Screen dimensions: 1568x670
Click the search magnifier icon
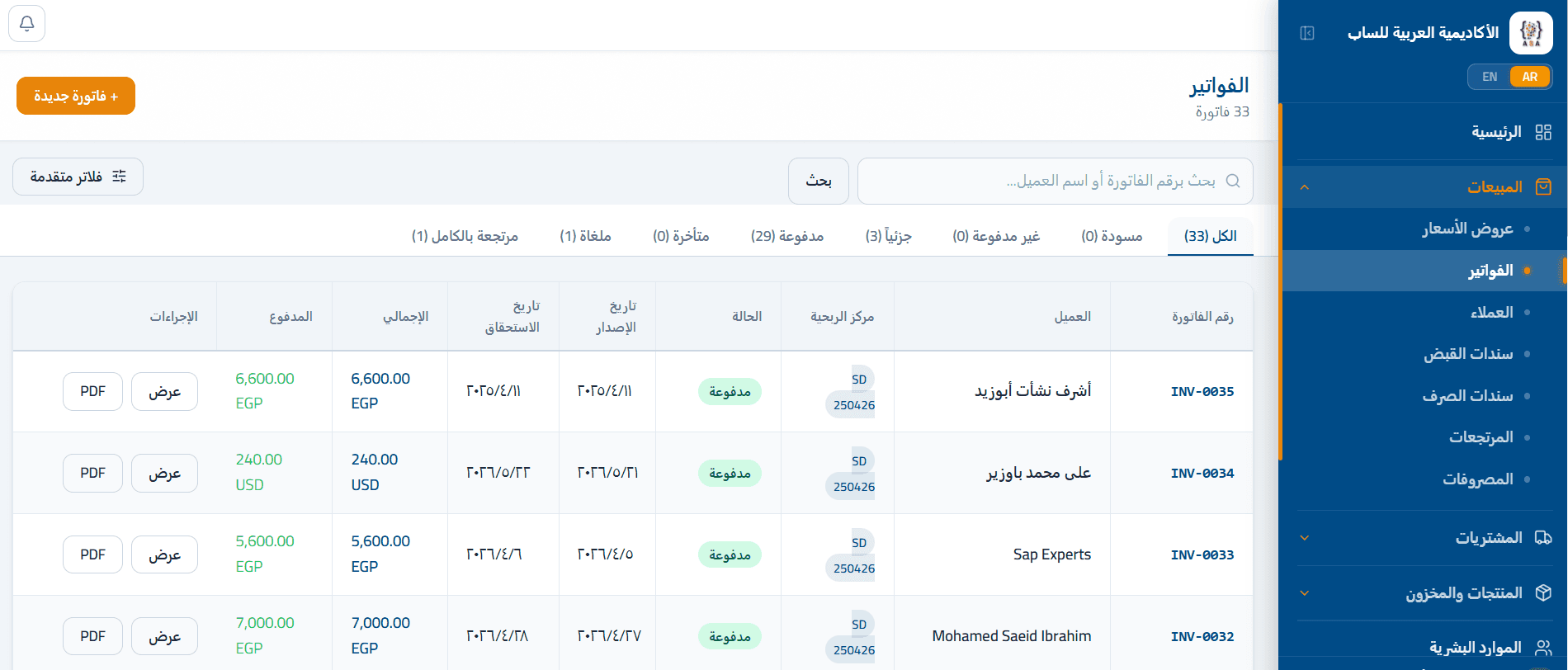[x=1233, y=181]
